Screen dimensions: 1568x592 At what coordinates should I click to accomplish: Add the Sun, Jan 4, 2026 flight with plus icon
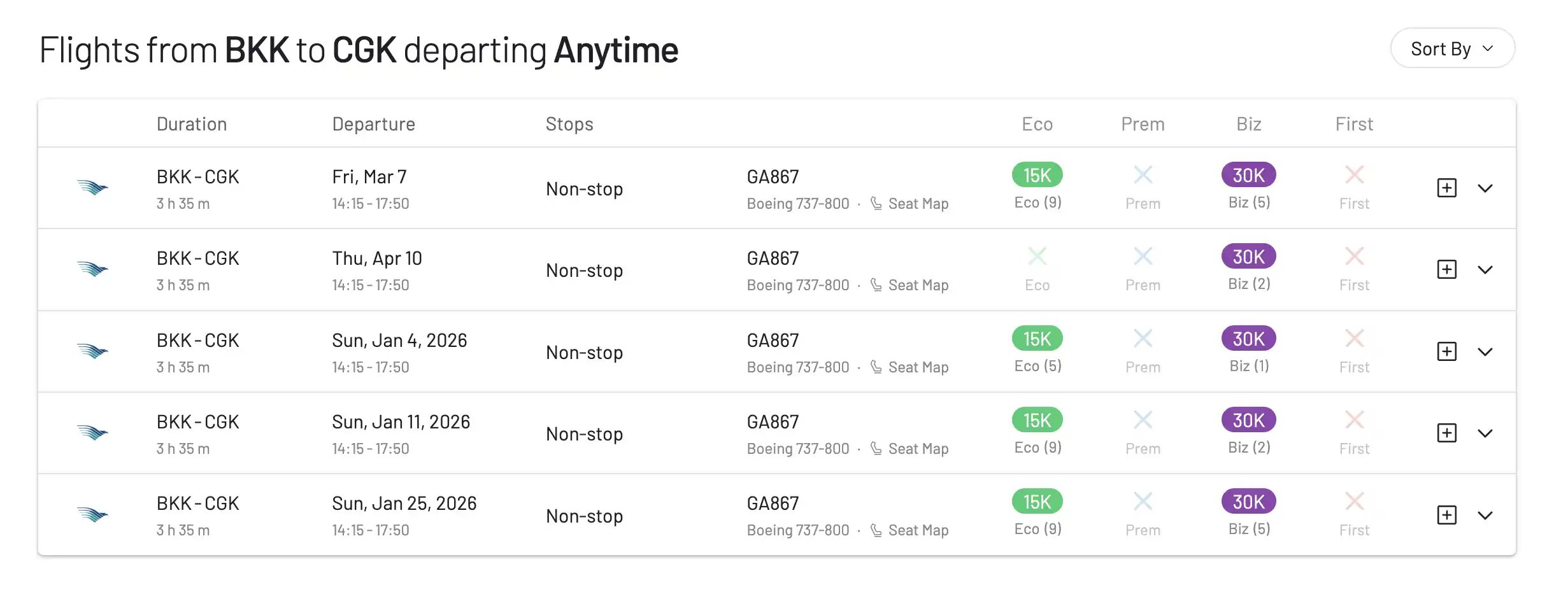coord(1447,351)
